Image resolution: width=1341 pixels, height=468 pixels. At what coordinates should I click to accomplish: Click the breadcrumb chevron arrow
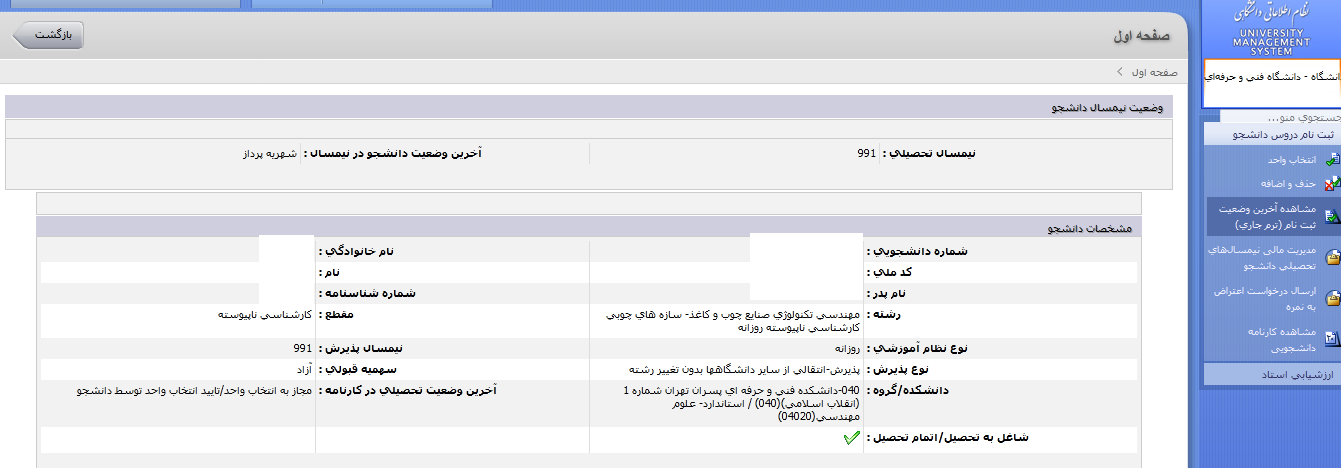click(1120, 72)
